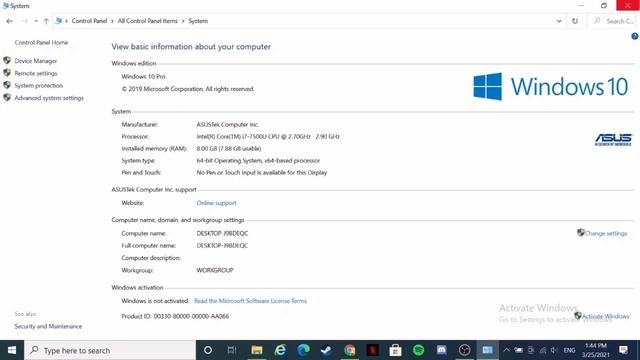Open Remote settings link

tap(36, 73)
